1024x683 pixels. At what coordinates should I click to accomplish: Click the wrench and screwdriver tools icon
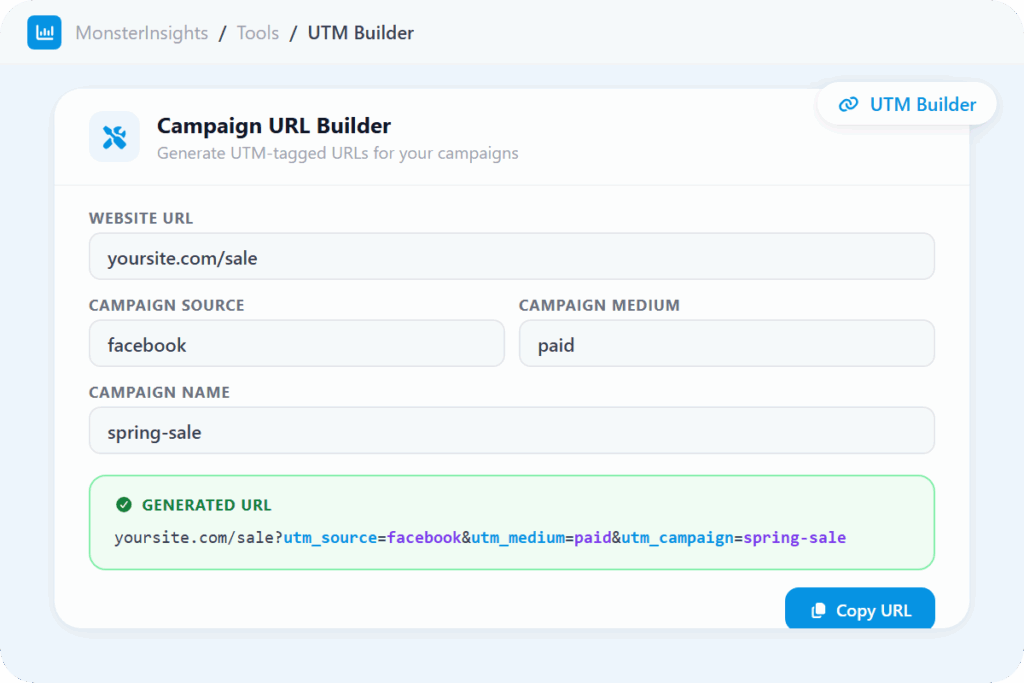click(114, 136)
